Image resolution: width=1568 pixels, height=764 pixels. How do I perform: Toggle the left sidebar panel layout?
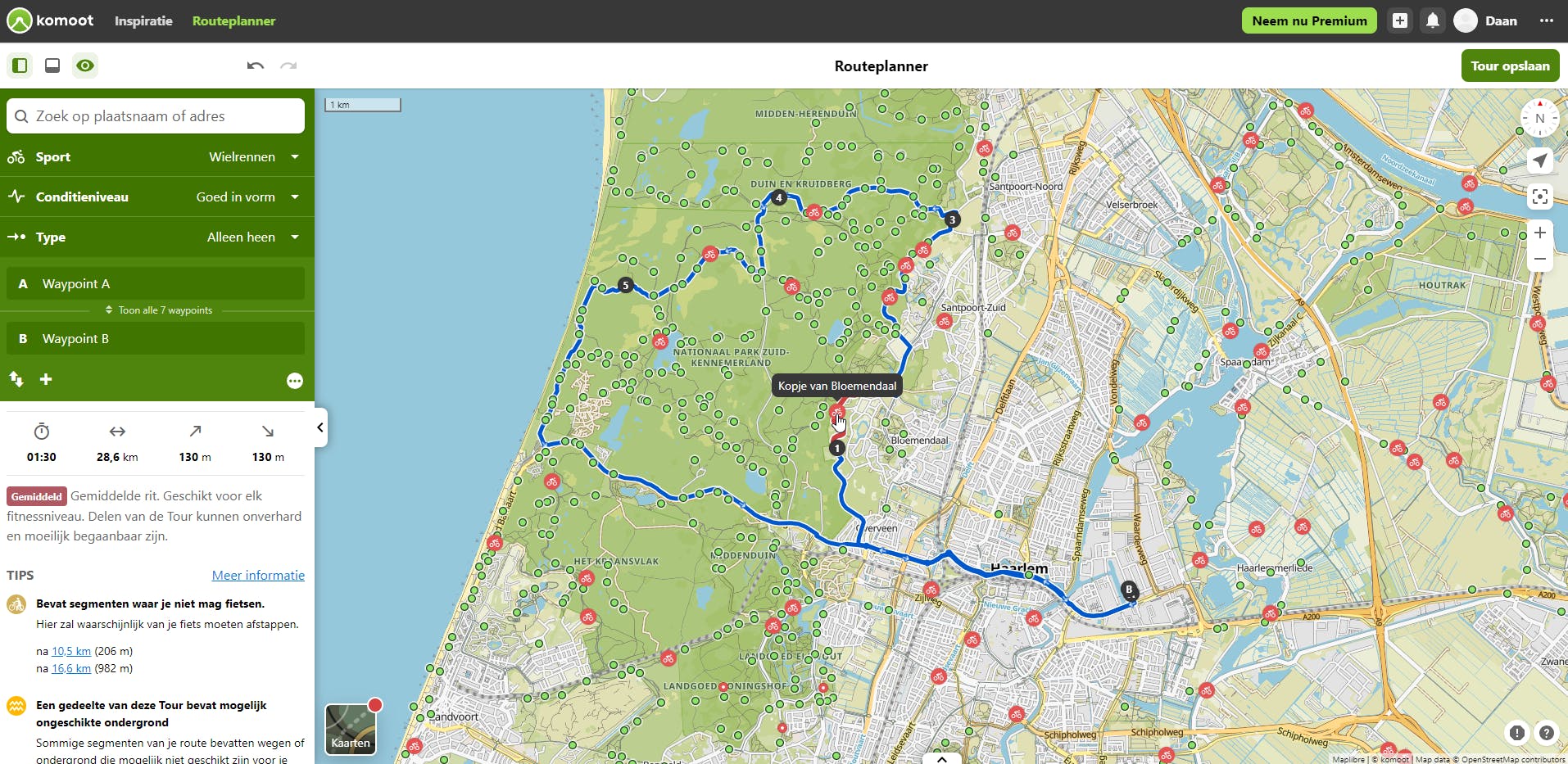(20, 66)
